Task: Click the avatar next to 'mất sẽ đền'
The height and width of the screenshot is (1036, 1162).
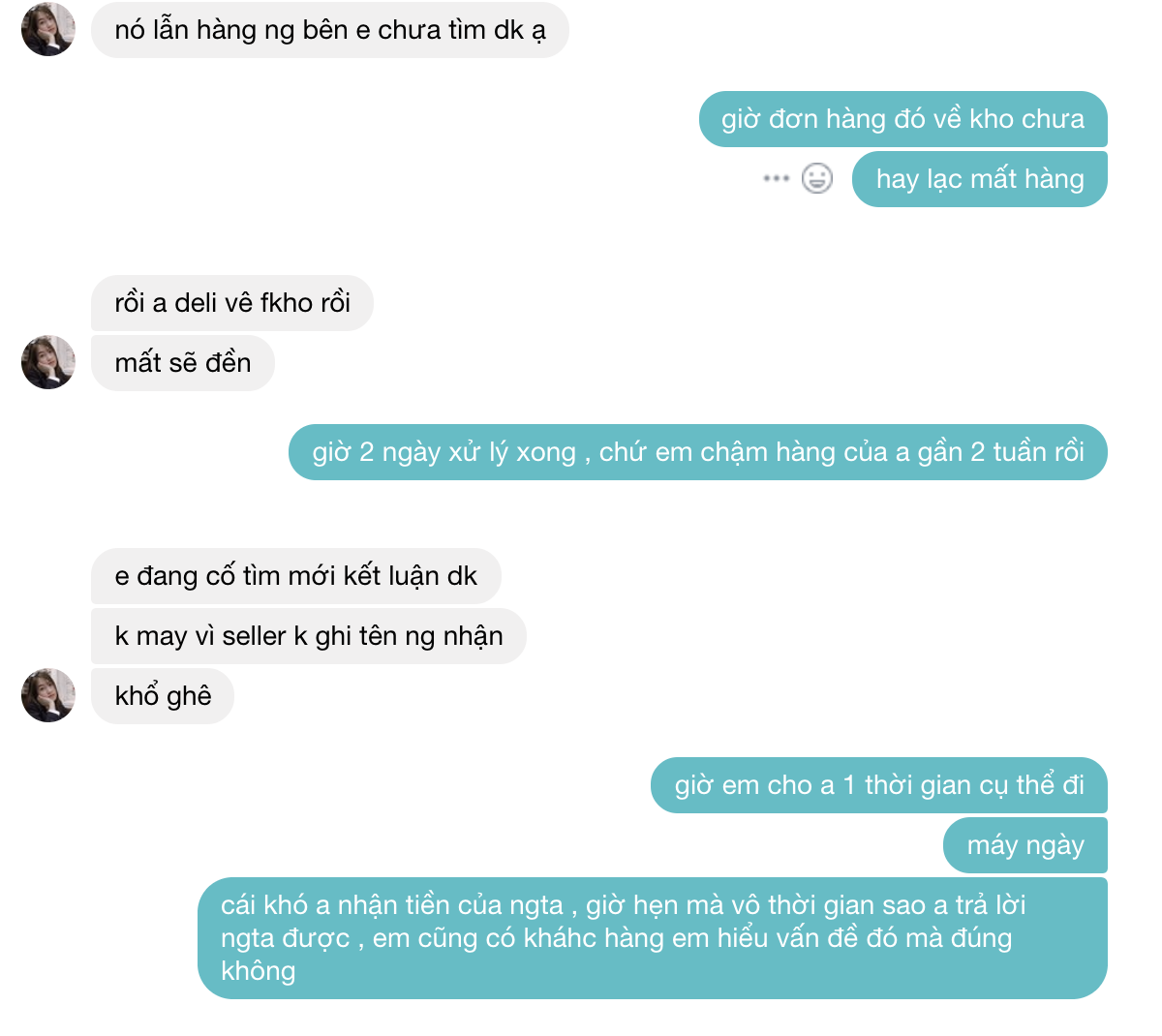Action: point(48,362)
